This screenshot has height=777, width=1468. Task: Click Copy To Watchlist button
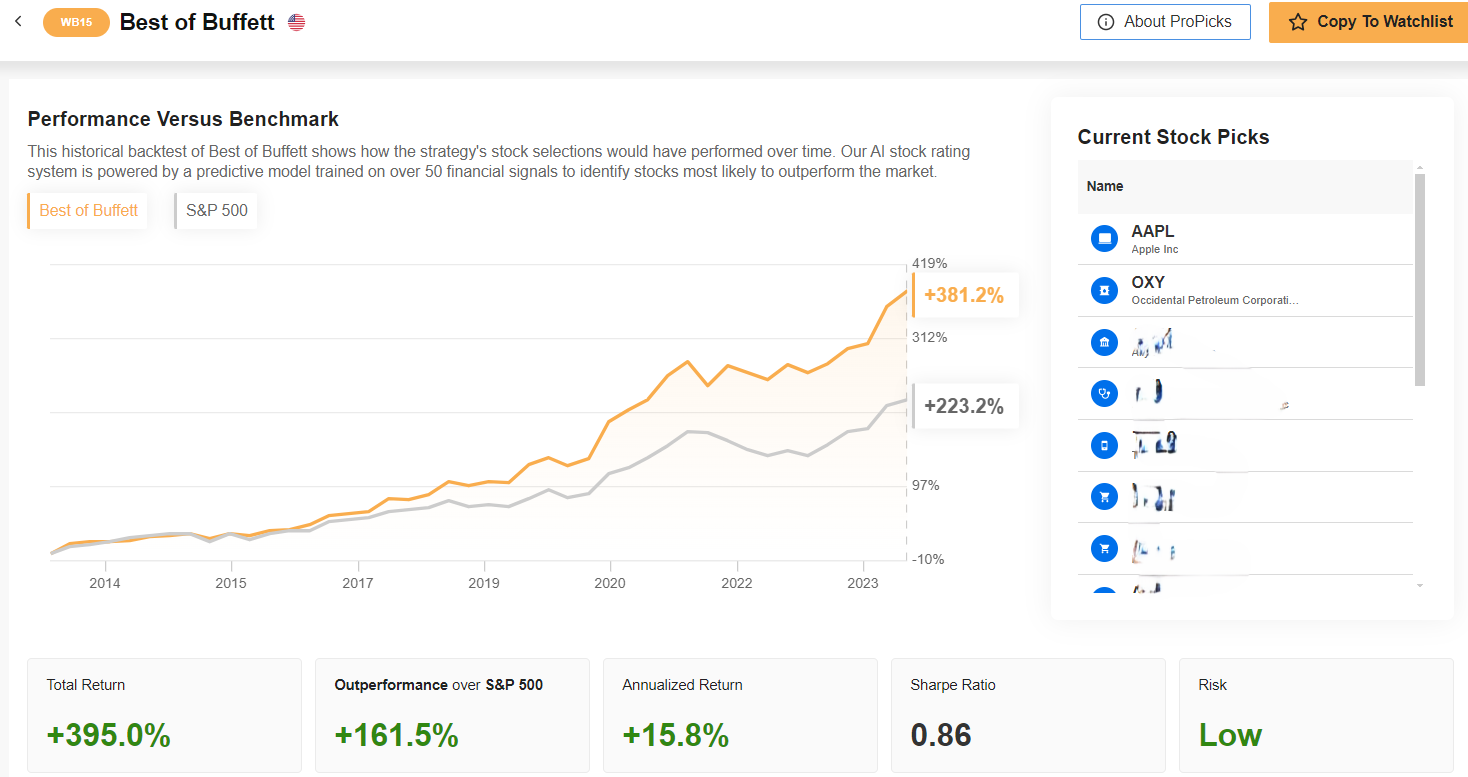point(1368,22)
